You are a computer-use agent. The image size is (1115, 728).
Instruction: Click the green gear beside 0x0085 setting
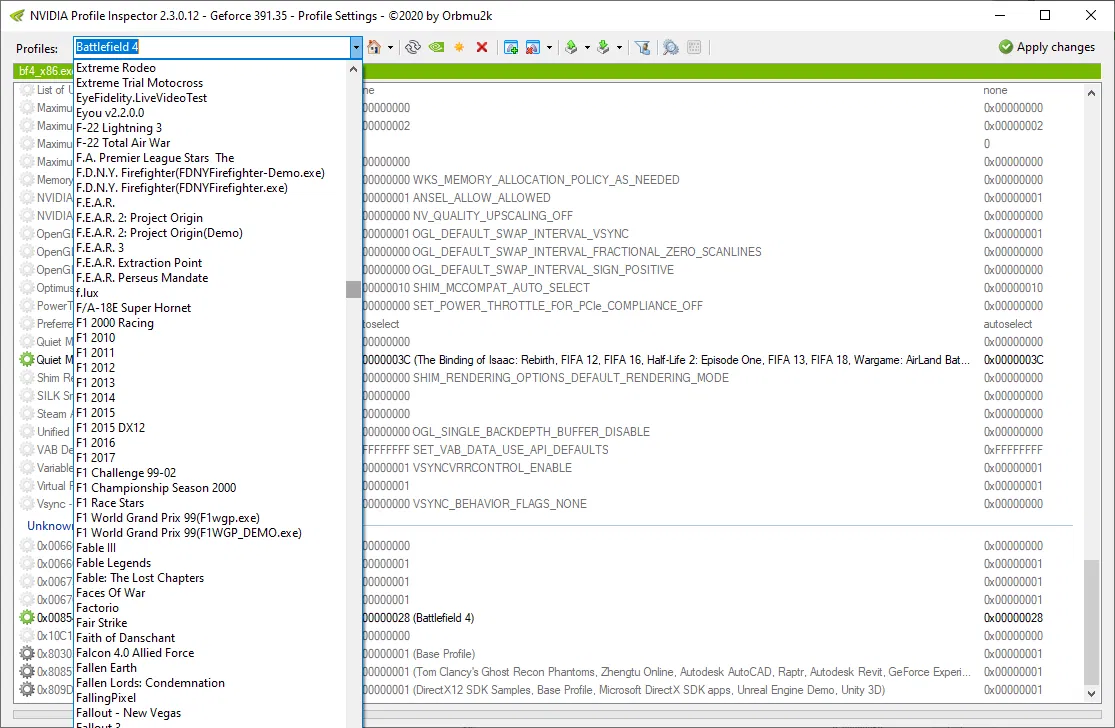tap(27, 617)
